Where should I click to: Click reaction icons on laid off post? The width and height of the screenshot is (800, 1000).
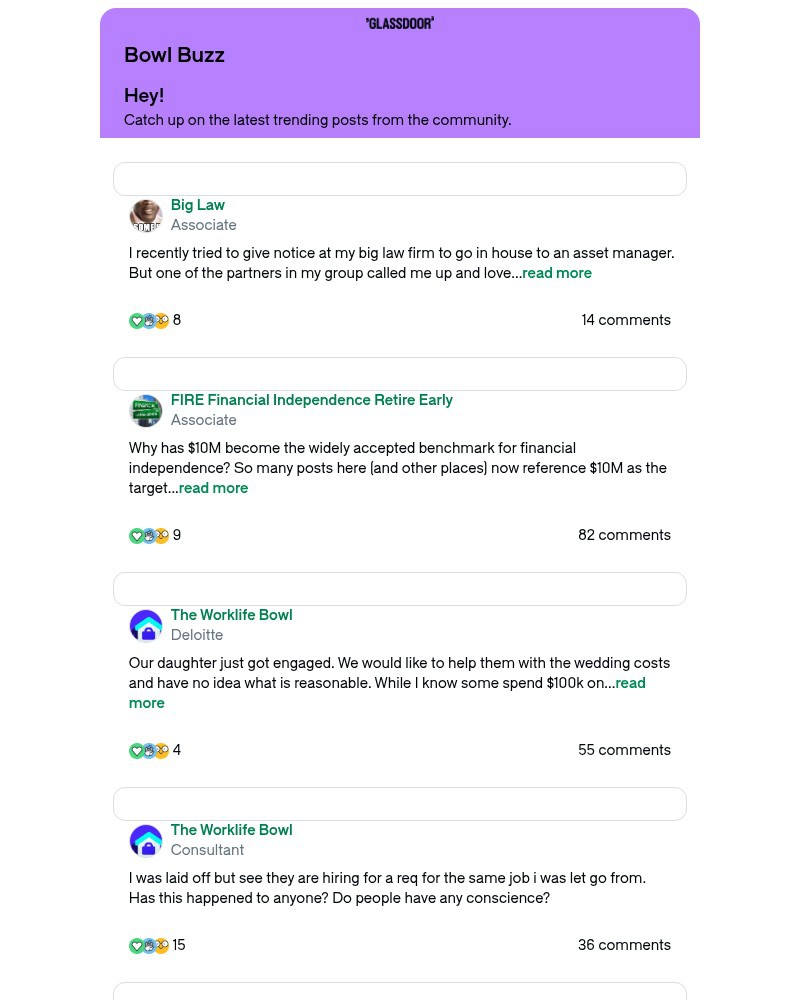[x=149, y=946]
